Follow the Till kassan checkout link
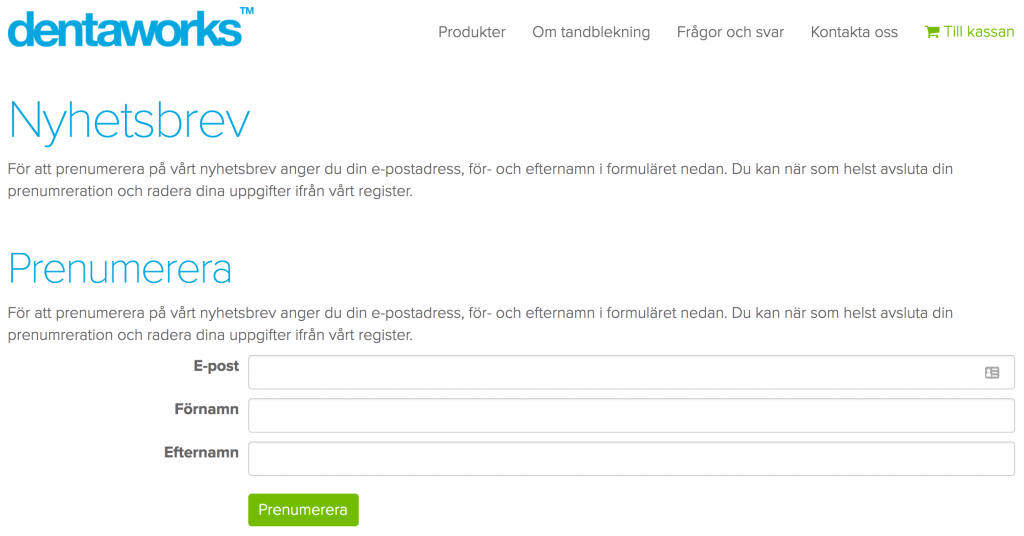This screenshot has width=1024, height=536. click(978, 32)
